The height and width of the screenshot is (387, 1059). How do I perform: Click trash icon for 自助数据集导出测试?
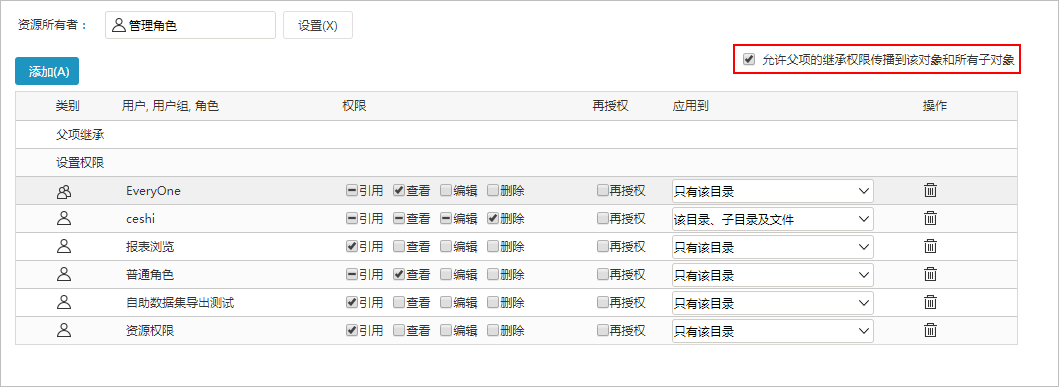point(930,303)
